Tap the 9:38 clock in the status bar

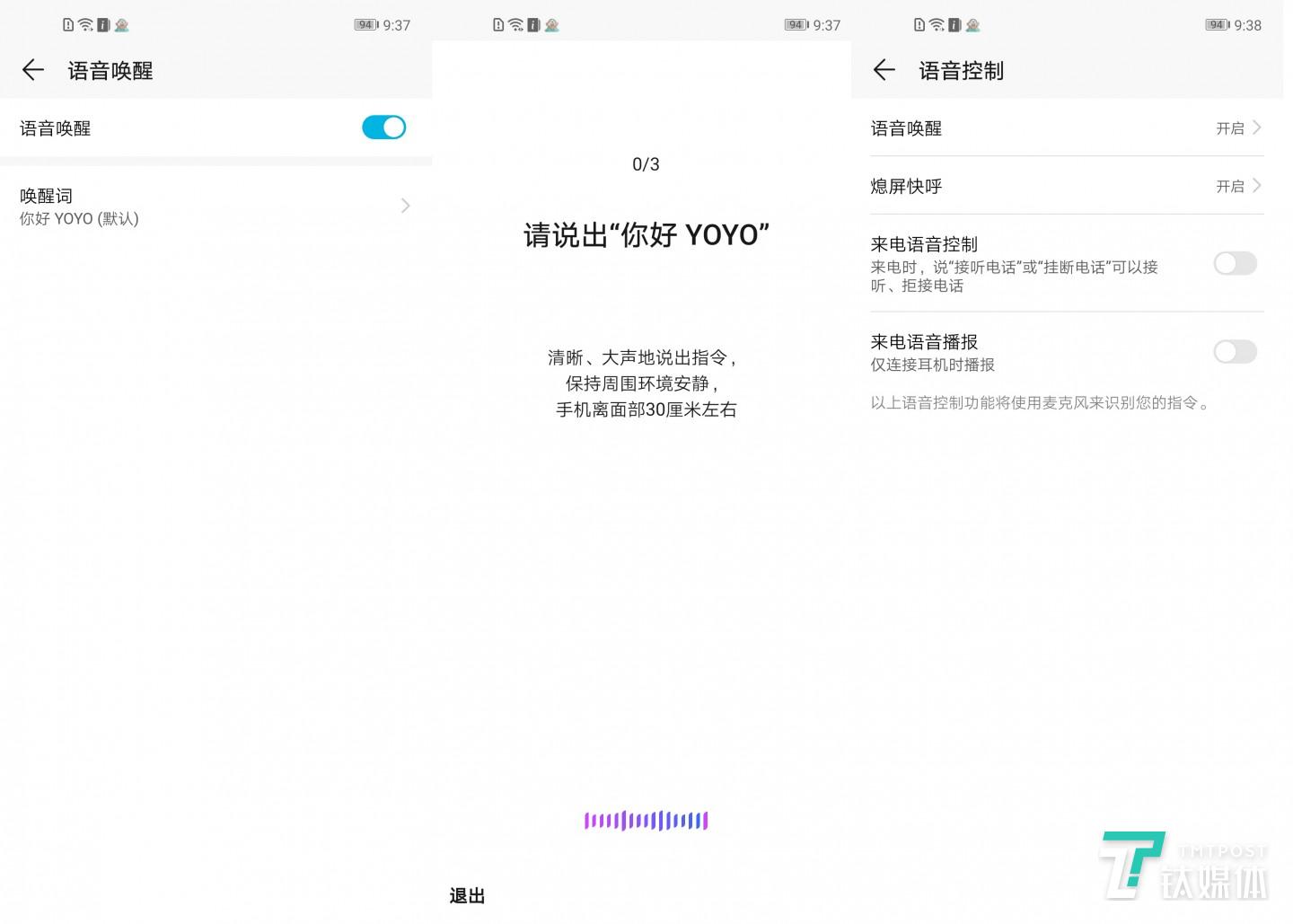1246,25
